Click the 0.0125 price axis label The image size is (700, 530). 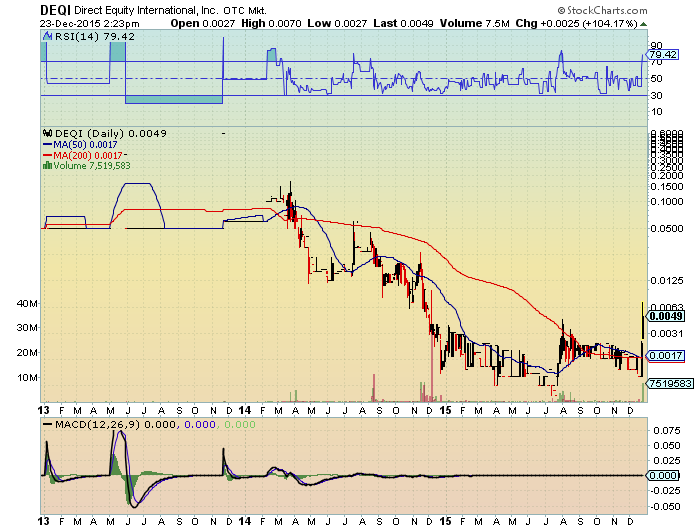pyautogui.click(x=667, y=280)
